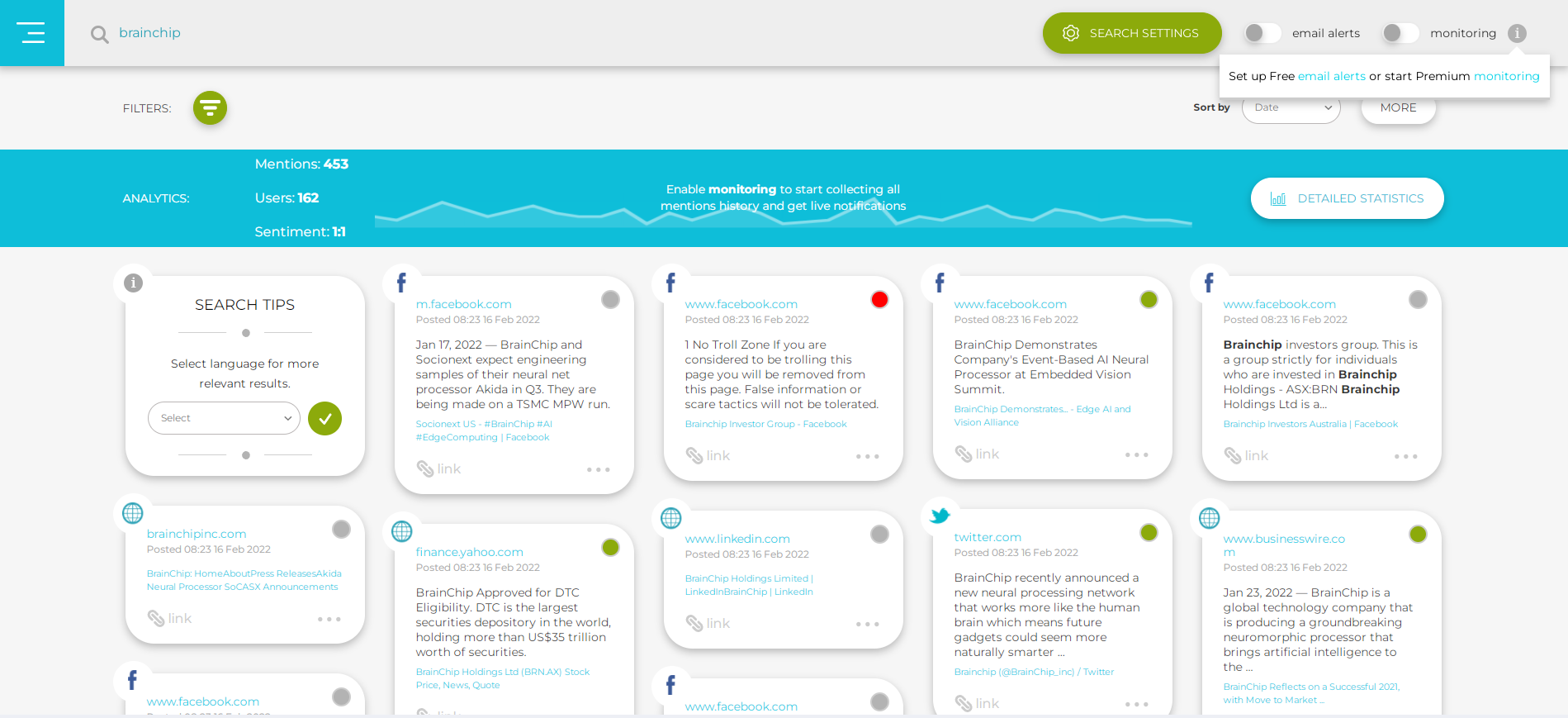Open twitter.com source link
The height and width of the screenshot is (718, 1568).
[x=988, y=537]
